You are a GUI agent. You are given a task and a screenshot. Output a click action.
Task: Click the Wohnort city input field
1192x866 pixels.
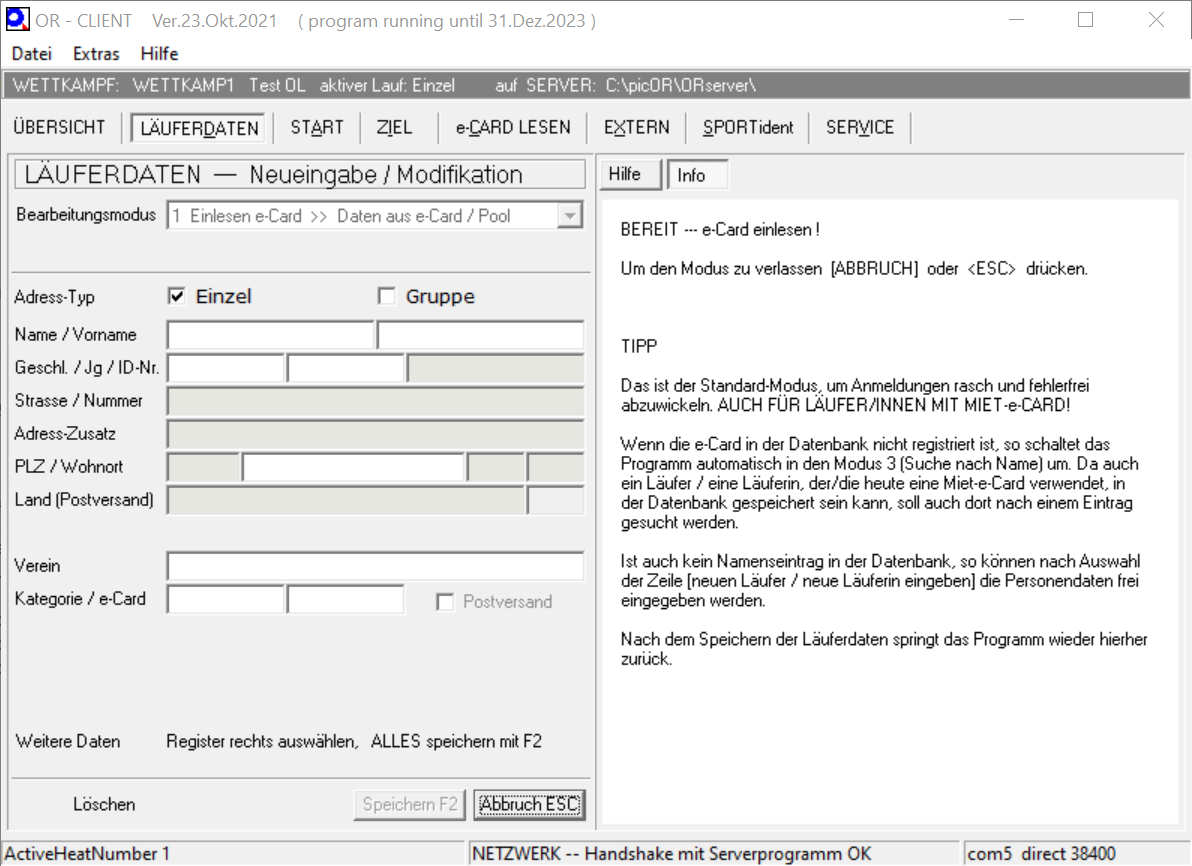point(353,467)
